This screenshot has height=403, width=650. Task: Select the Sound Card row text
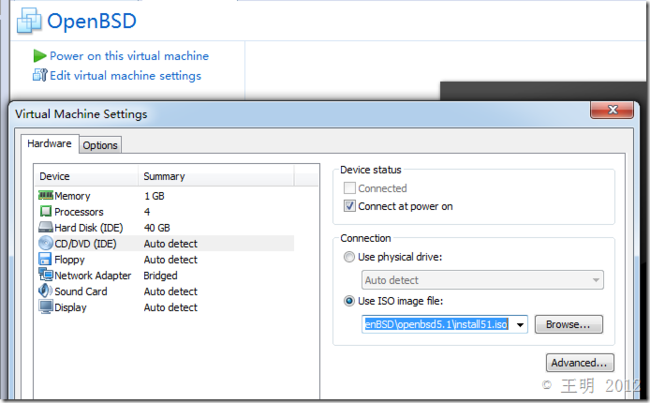tap(81, 291)
